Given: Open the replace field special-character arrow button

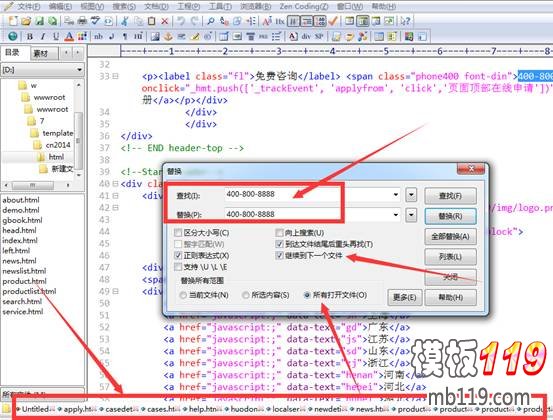Looking at the screenshot, I should (x=411, y=215).
